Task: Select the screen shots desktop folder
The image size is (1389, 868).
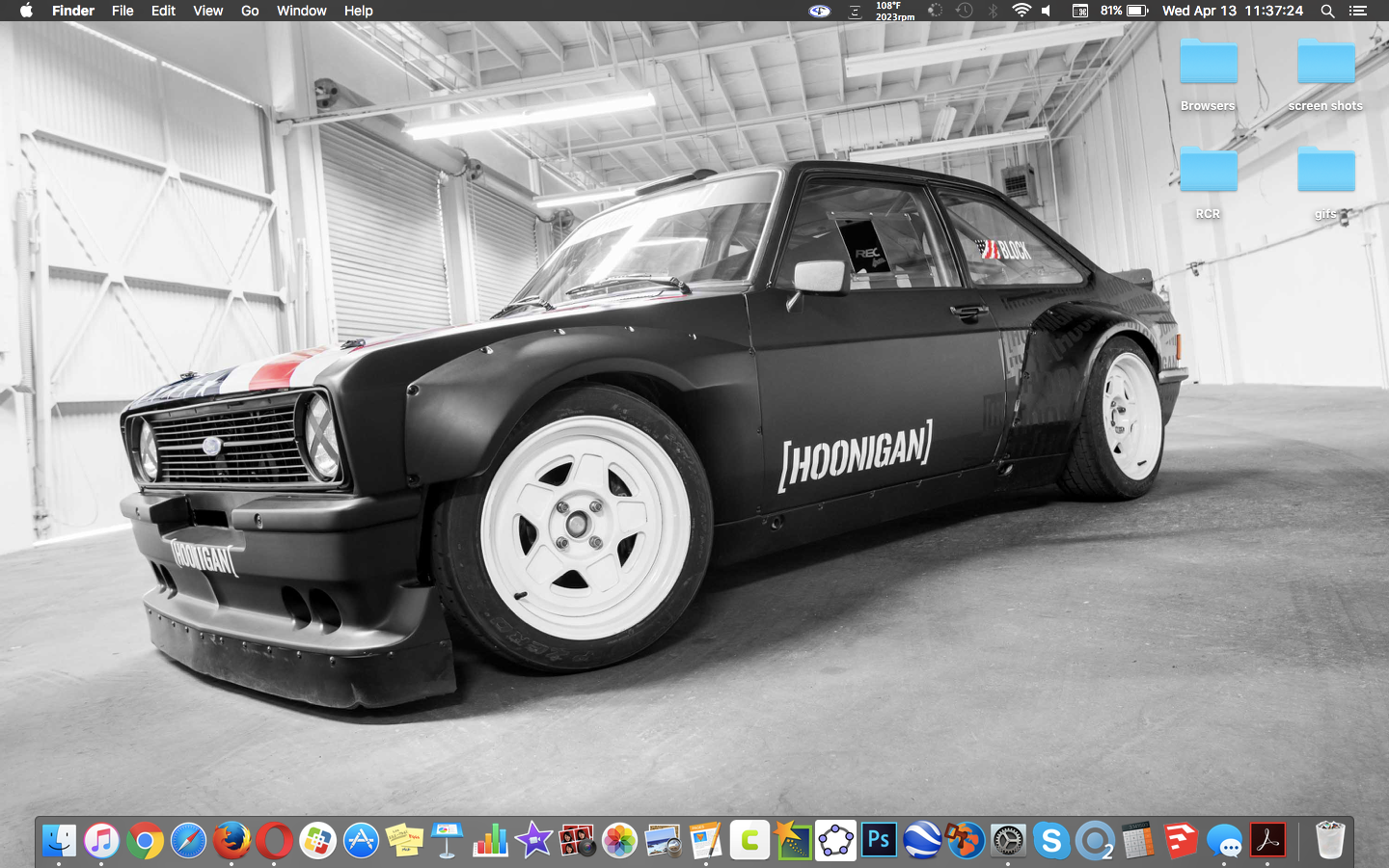Action: (1325, 75)
